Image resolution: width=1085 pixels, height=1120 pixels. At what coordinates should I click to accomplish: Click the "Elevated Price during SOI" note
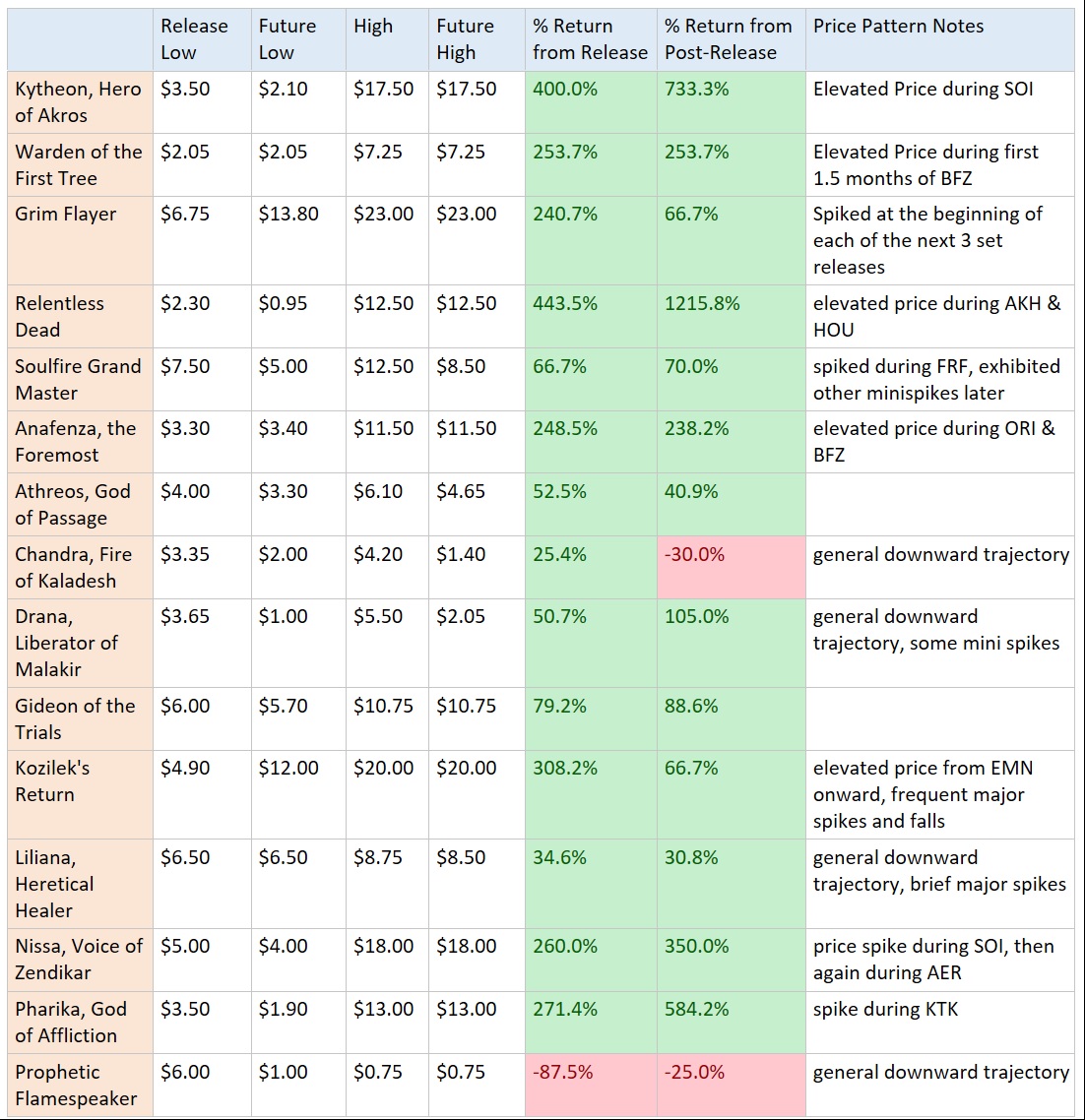(923, 89)
